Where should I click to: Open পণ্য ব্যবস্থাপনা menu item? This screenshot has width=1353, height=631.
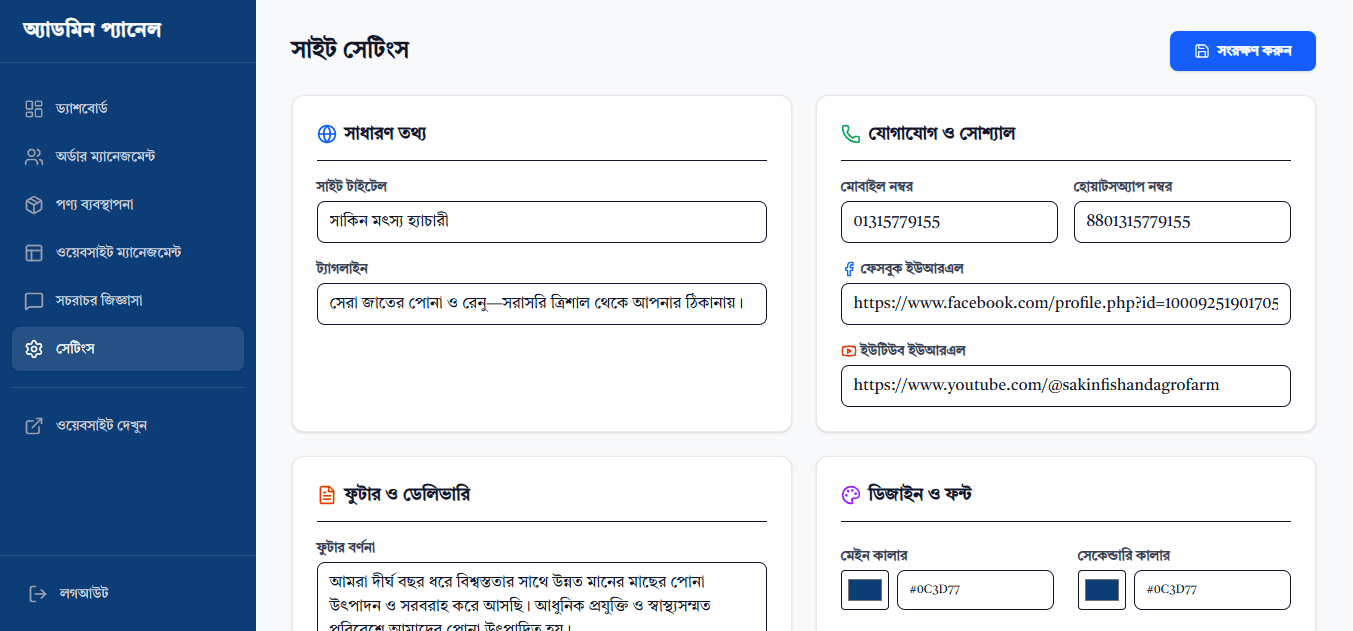[x=95, y=204]
